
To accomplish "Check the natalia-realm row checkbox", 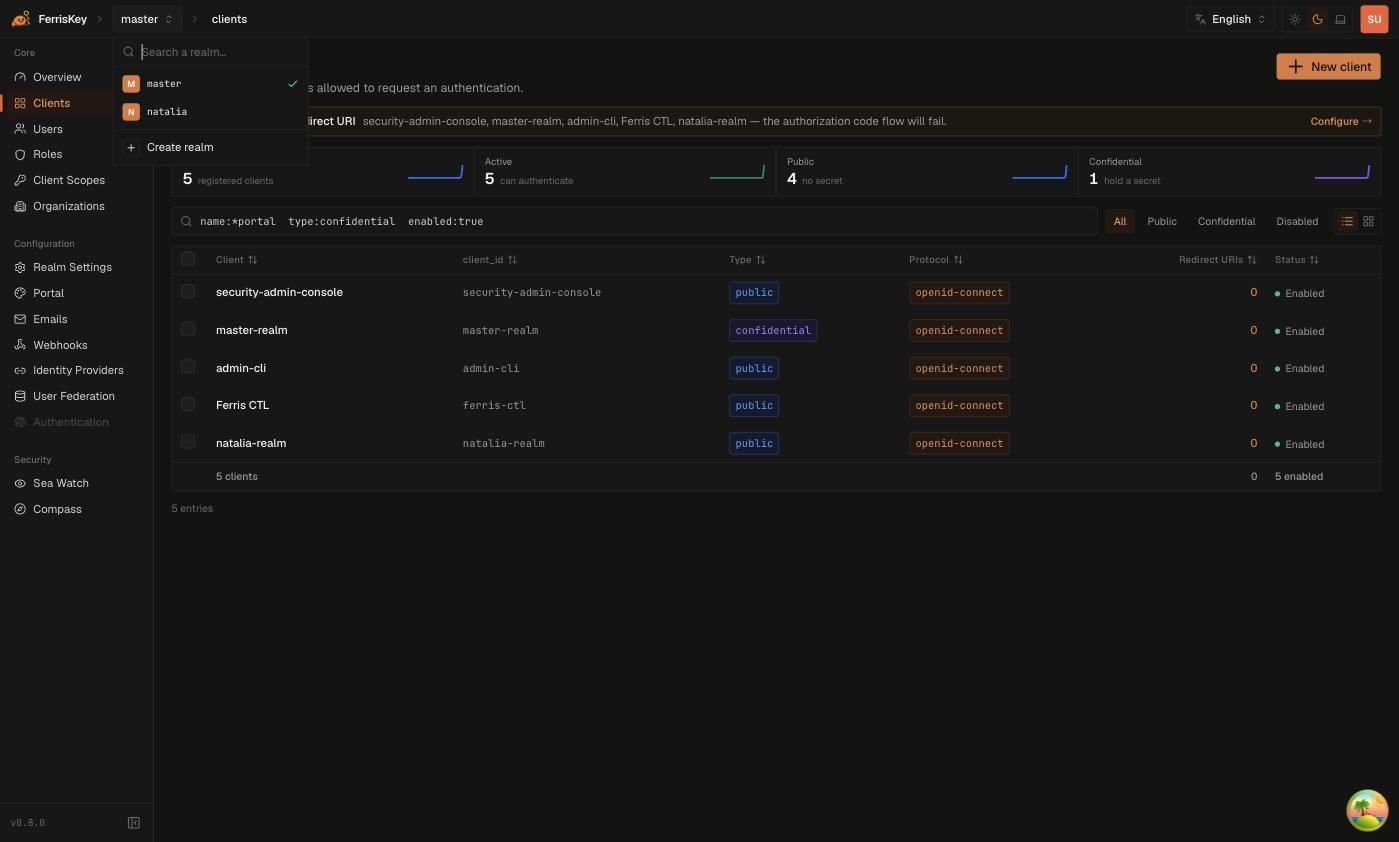I will pos(188,441).
